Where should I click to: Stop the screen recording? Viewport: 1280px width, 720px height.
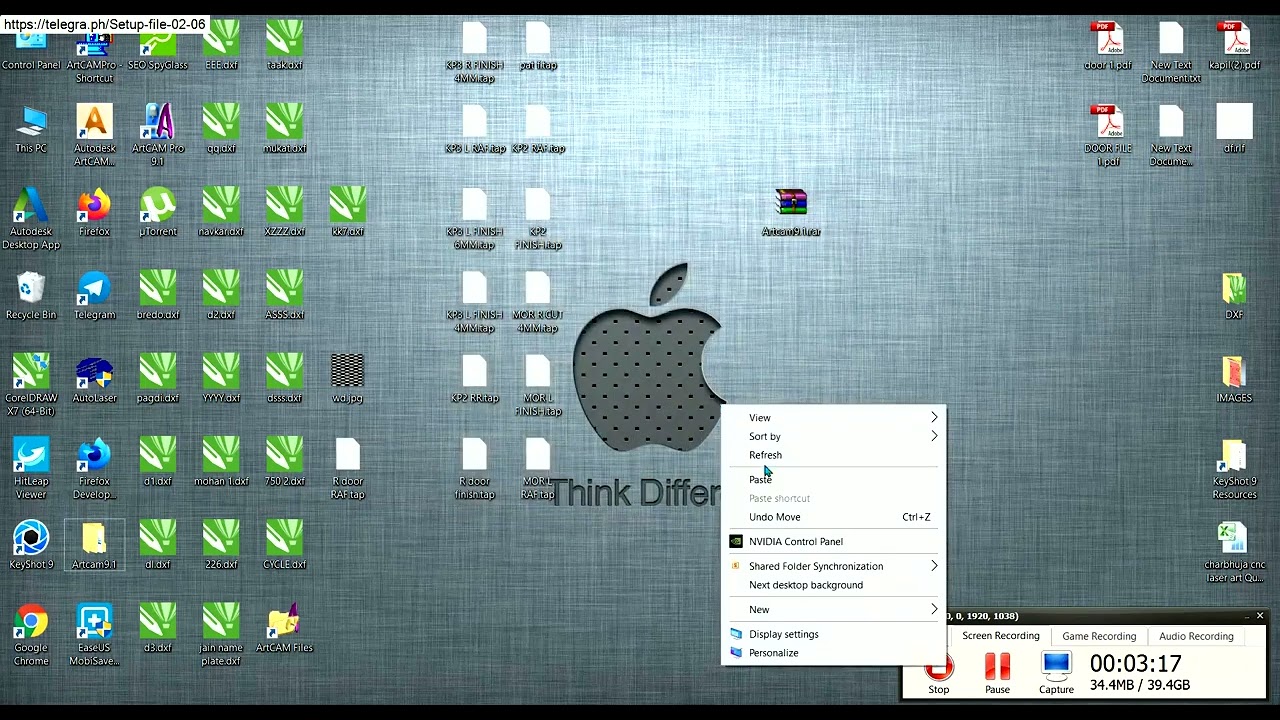[x=938, y=674]
